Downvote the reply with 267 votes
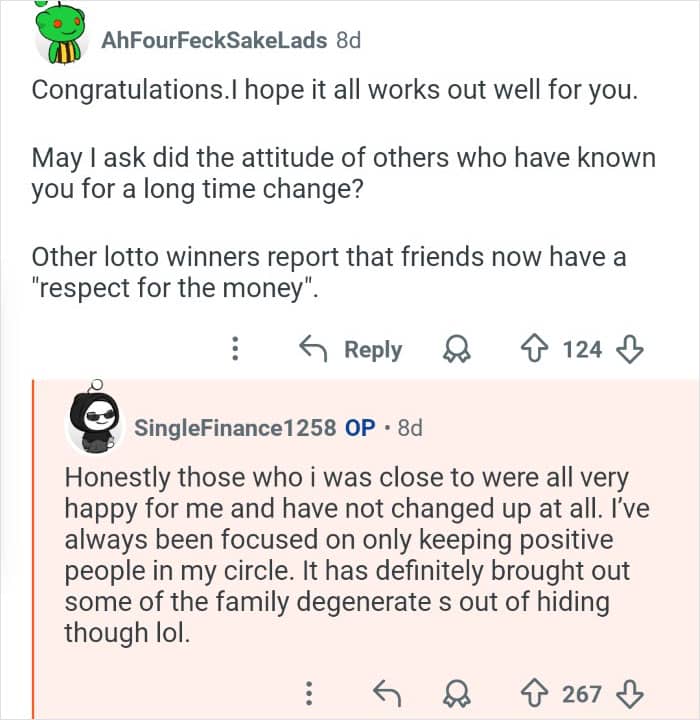This screenshot has height=720, width=700. (x=630, y=693)
